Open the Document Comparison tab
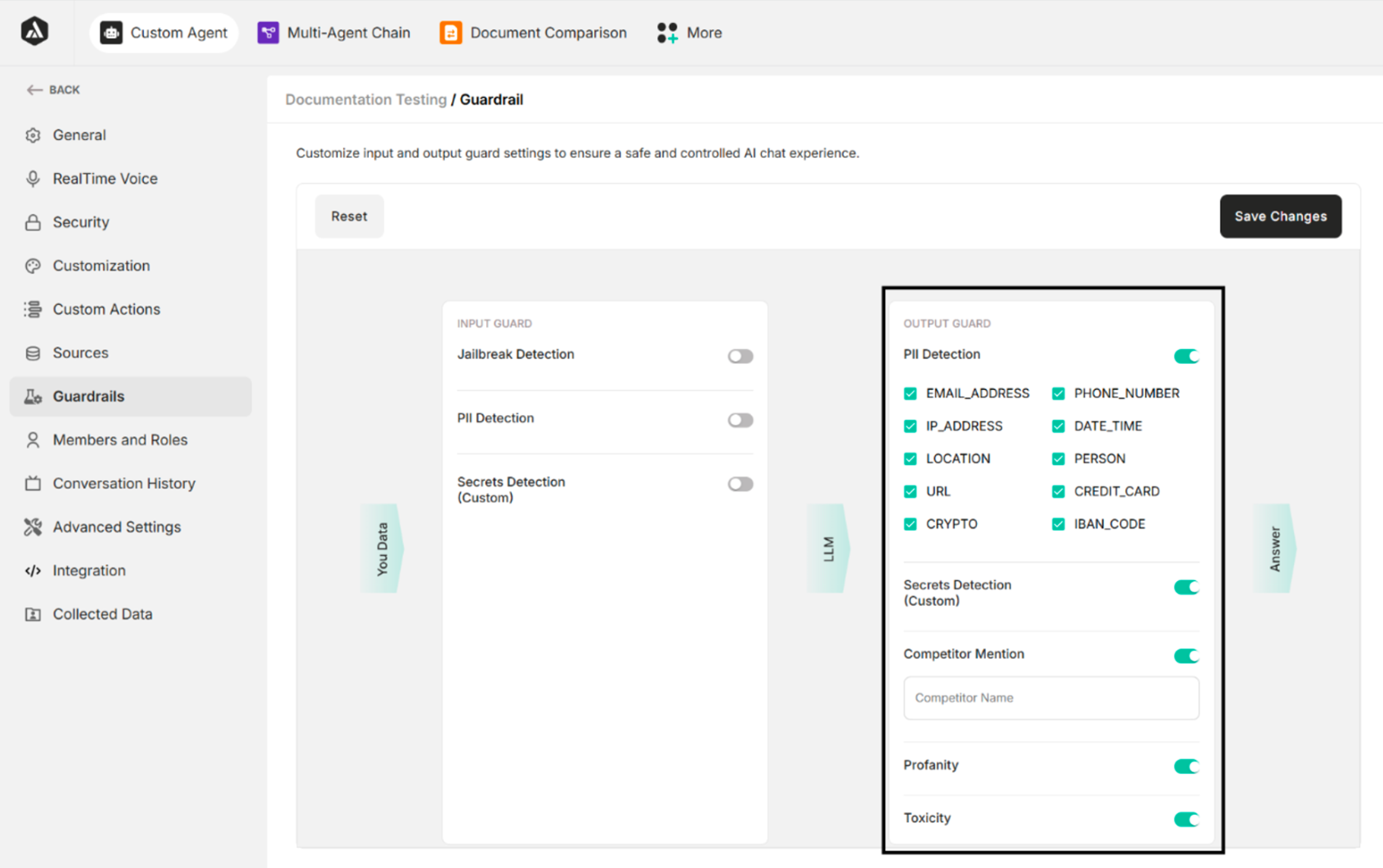Image resolution: width=1383 pixels, height=868 pixels. (533, 33)
